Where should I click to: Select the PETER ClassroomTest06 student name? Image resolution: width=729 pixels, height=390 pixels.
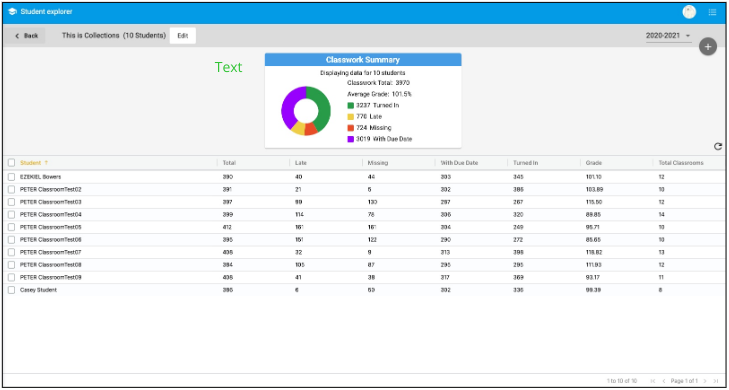pos(51,240)
